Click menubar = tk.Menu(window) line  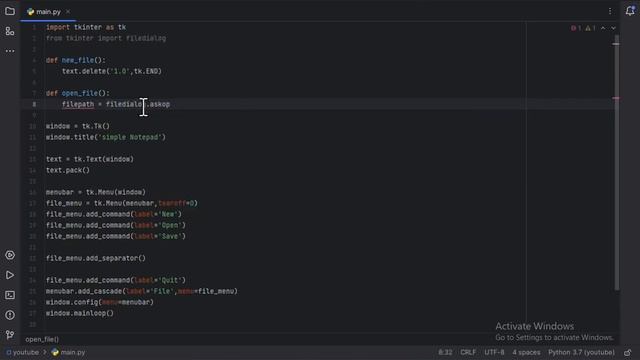[96, 192]
